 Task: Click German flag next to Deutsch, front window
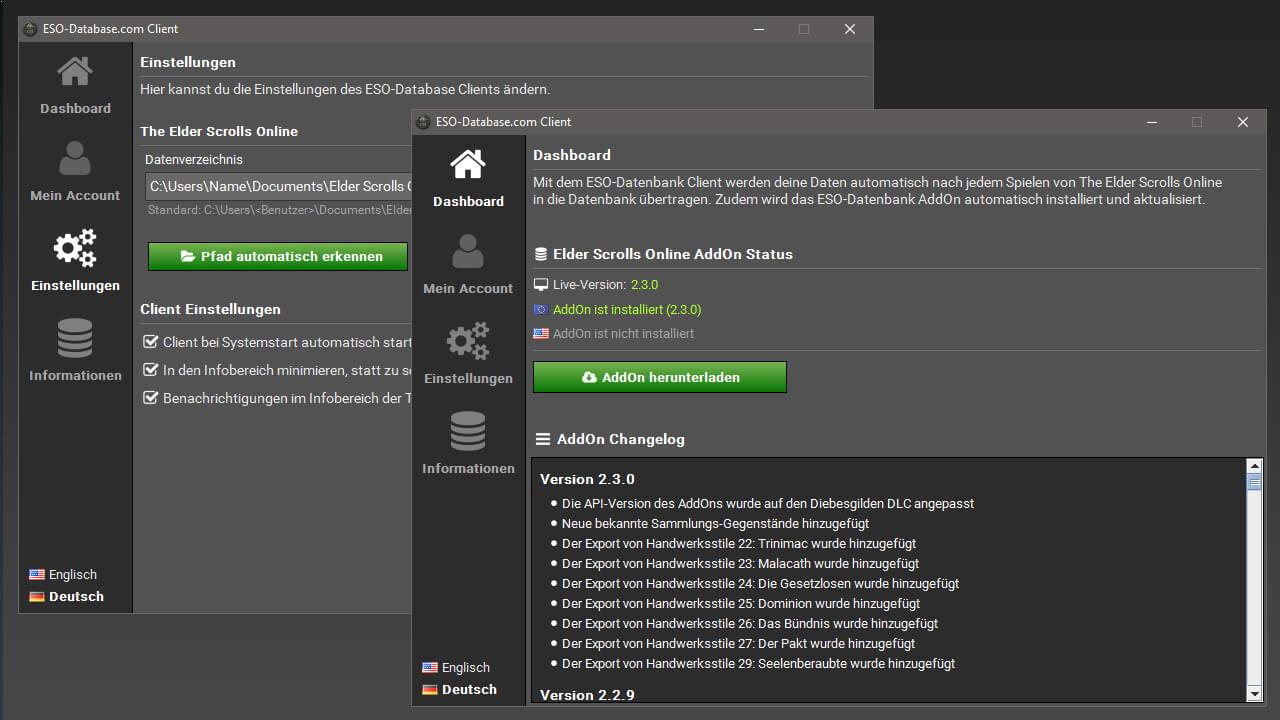coord(430,690)
